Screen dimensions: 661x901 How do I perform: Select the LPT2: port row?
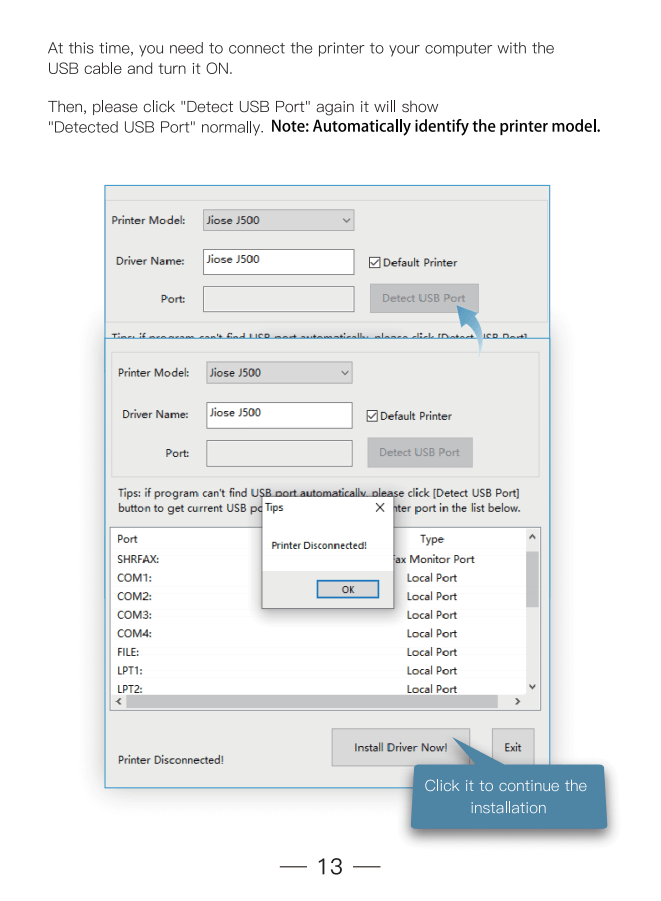click(x=318, y=688)
